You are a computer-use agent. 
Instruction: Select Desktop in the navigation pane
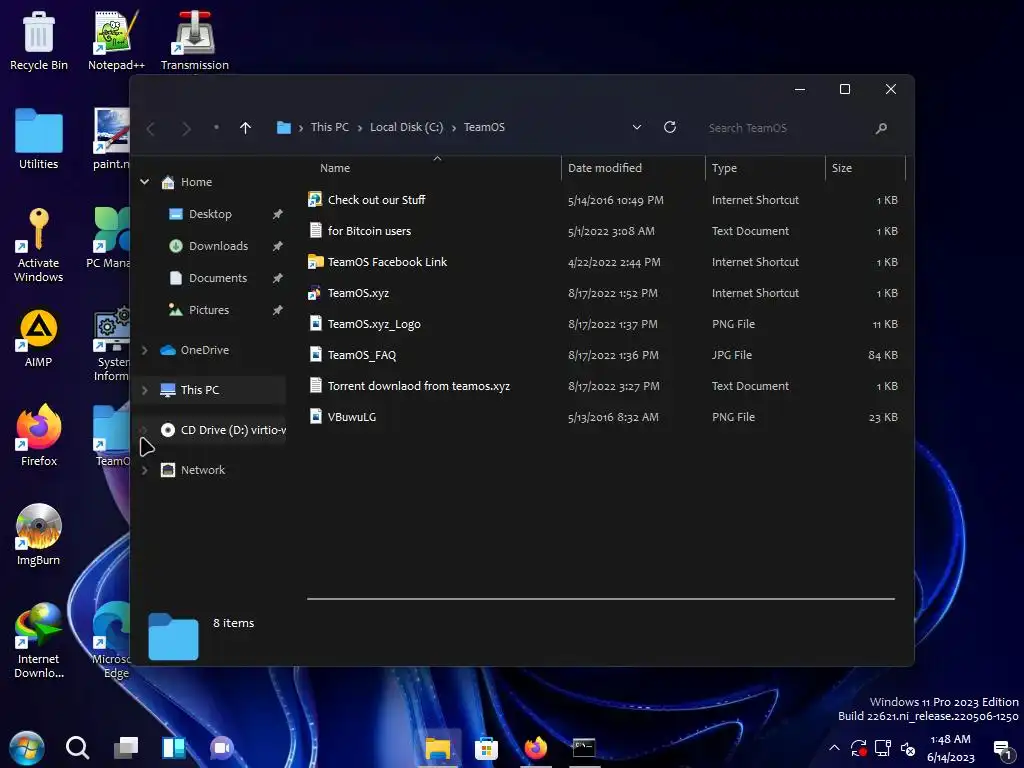(x=210, y=214)
